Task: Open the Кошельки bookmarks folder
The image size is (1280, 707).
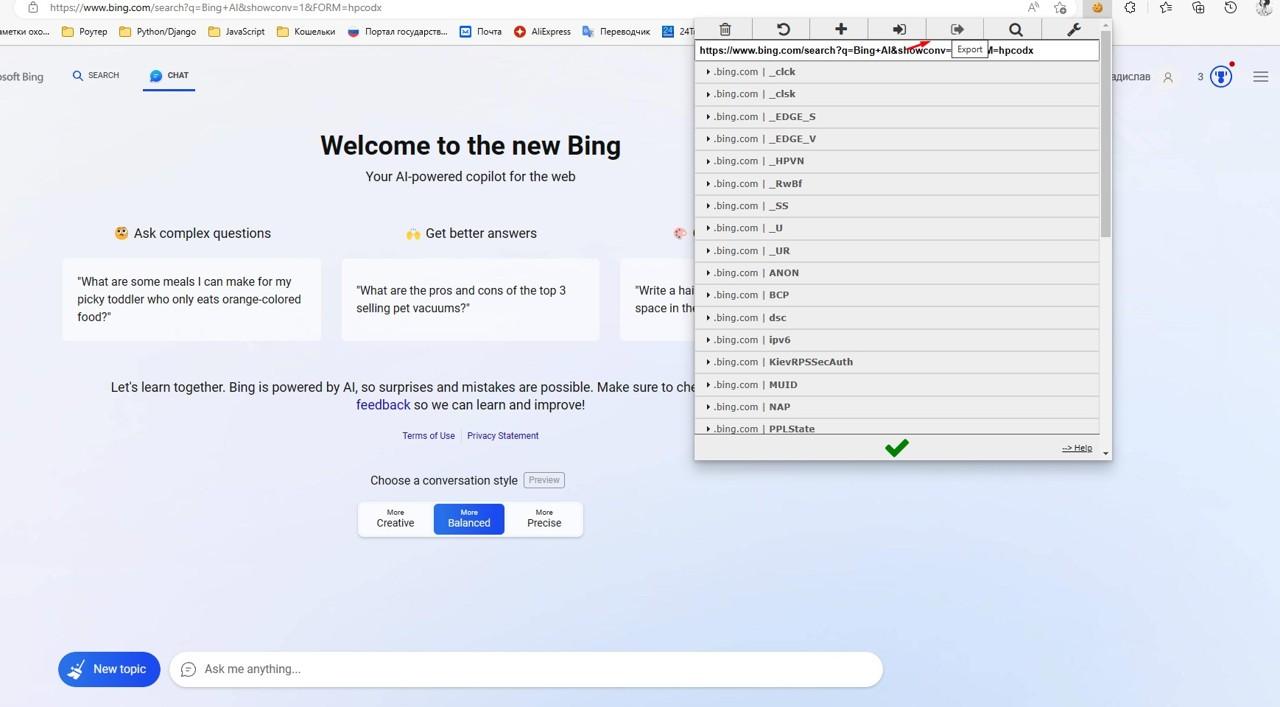Action: (x=306, y=32)
